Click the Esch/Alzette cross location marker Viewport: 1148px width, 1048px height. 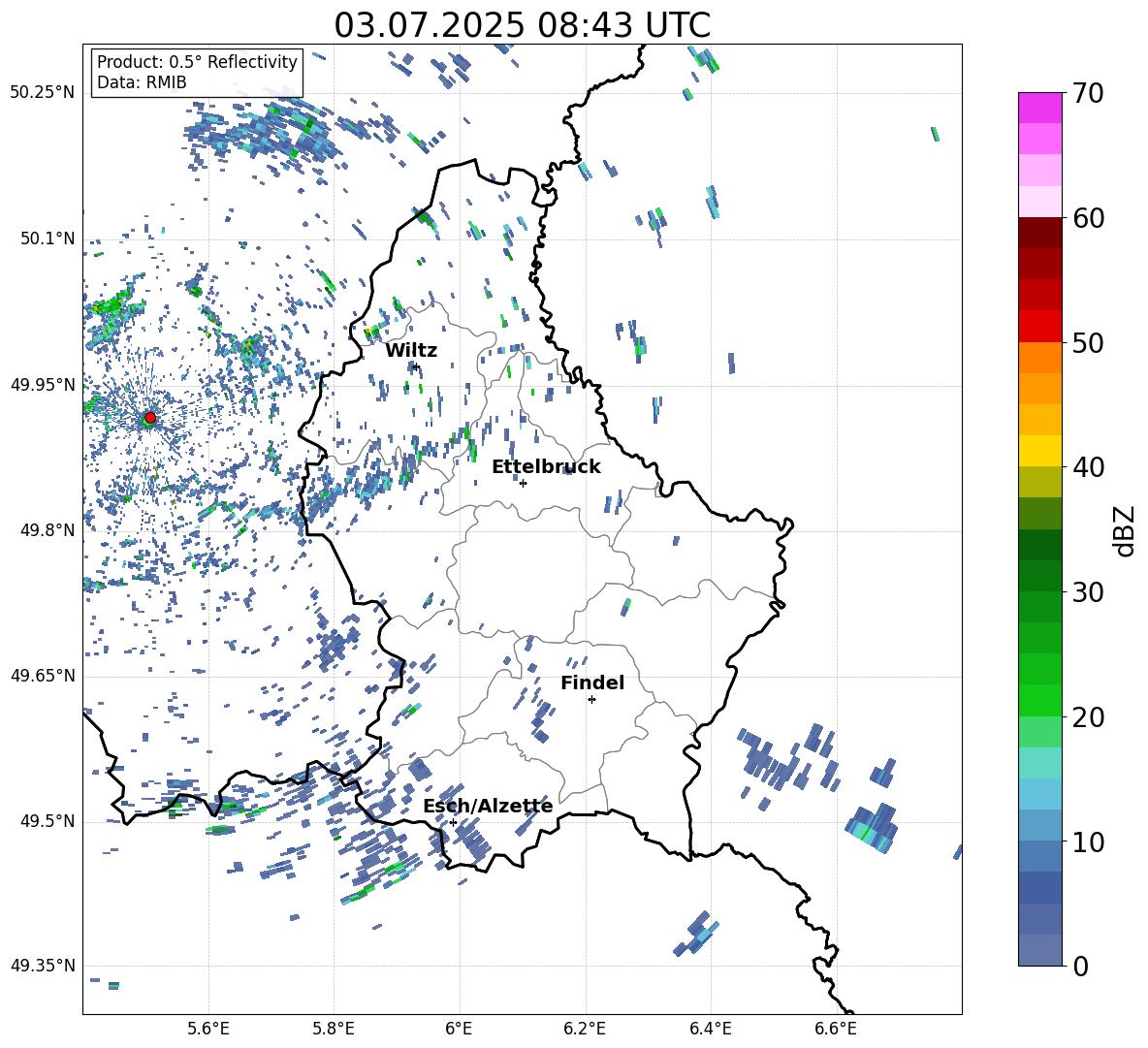[453, 822]
